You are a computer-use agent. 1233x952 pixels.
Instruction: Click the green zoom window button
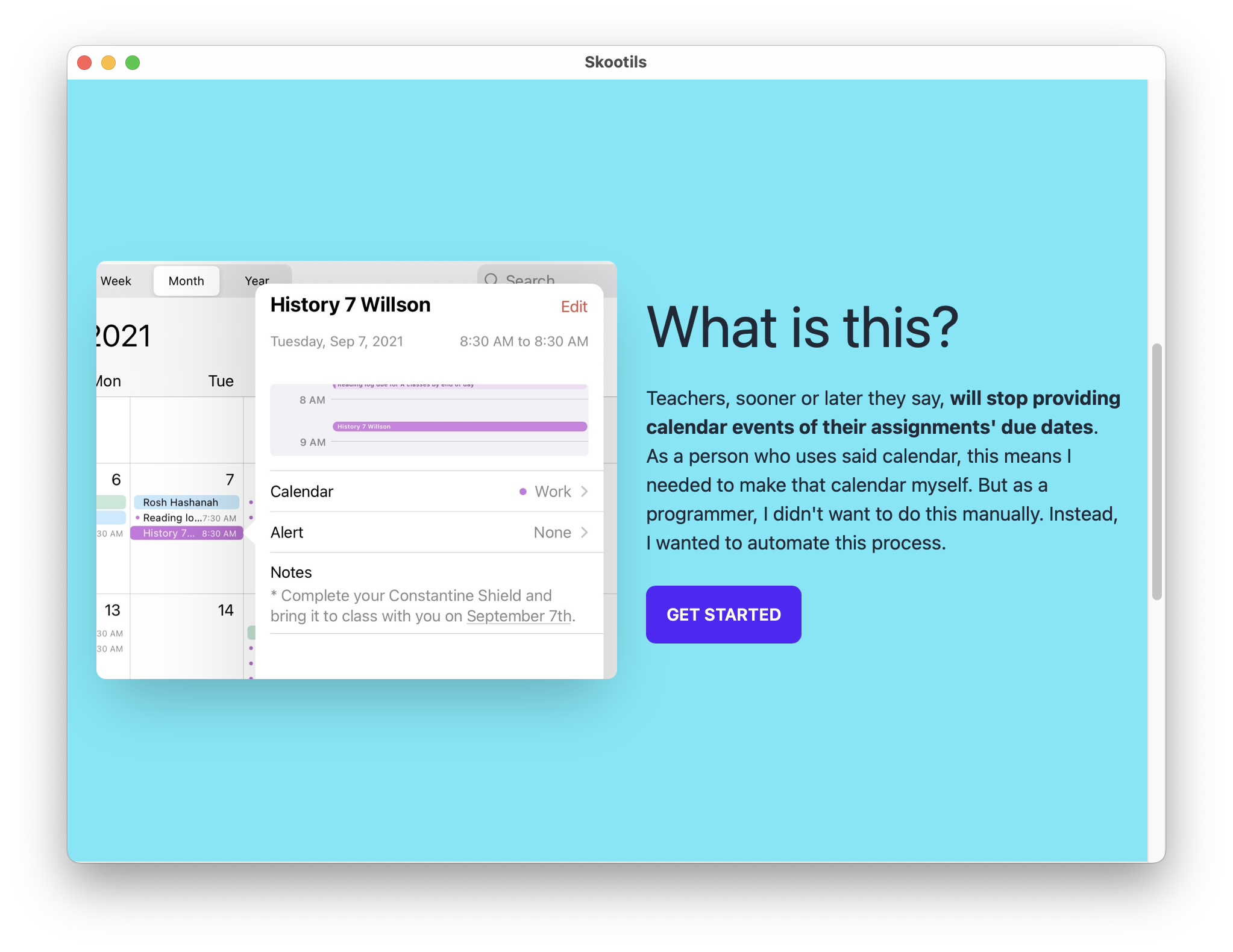tap(133, 63)
